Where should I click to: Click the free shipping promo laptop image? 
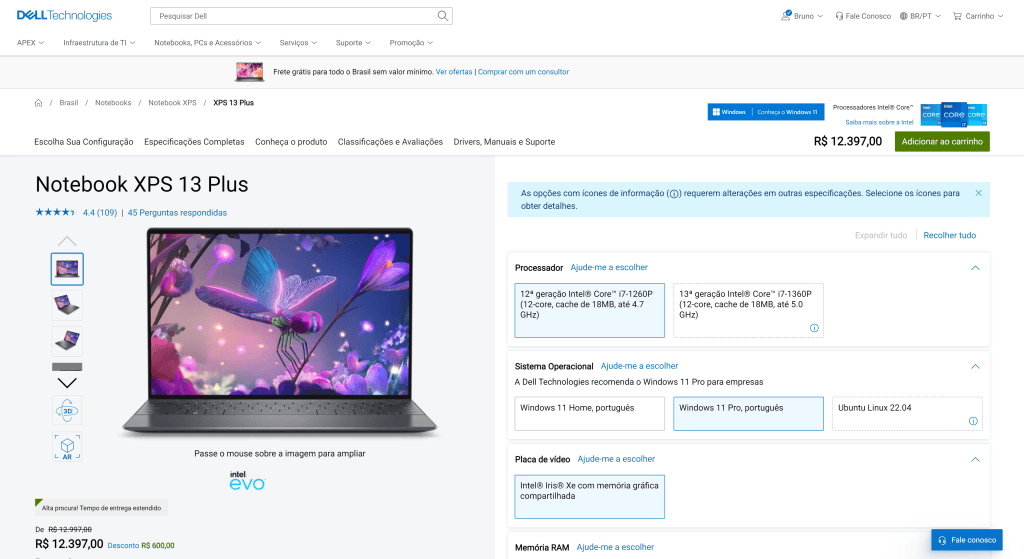[249, 72]
